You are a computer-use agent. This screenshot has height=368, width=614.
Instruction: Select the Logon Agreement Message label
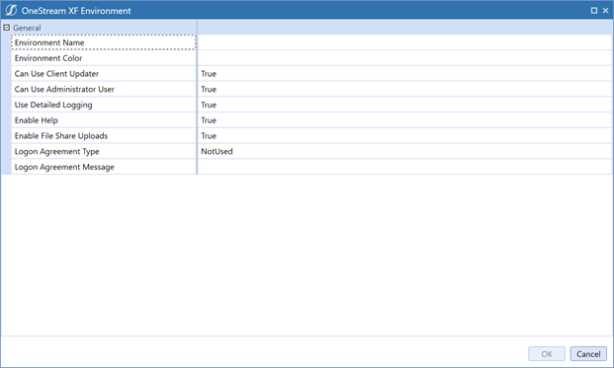pos(65,167)
